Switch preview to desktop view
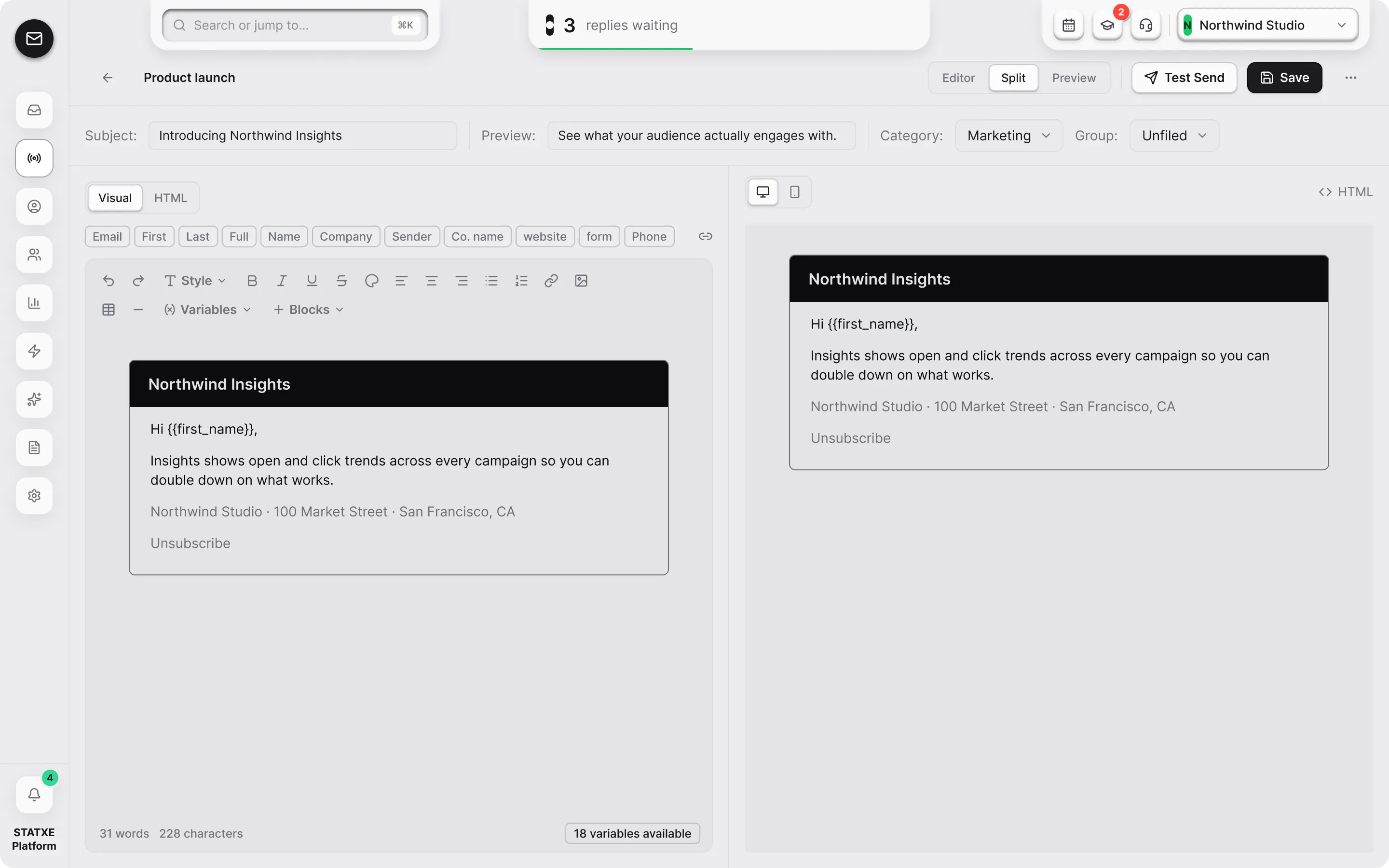Image resolution: width=1389 pixels, height=868 pixels. pyautogui.click(x=763, y=192)
